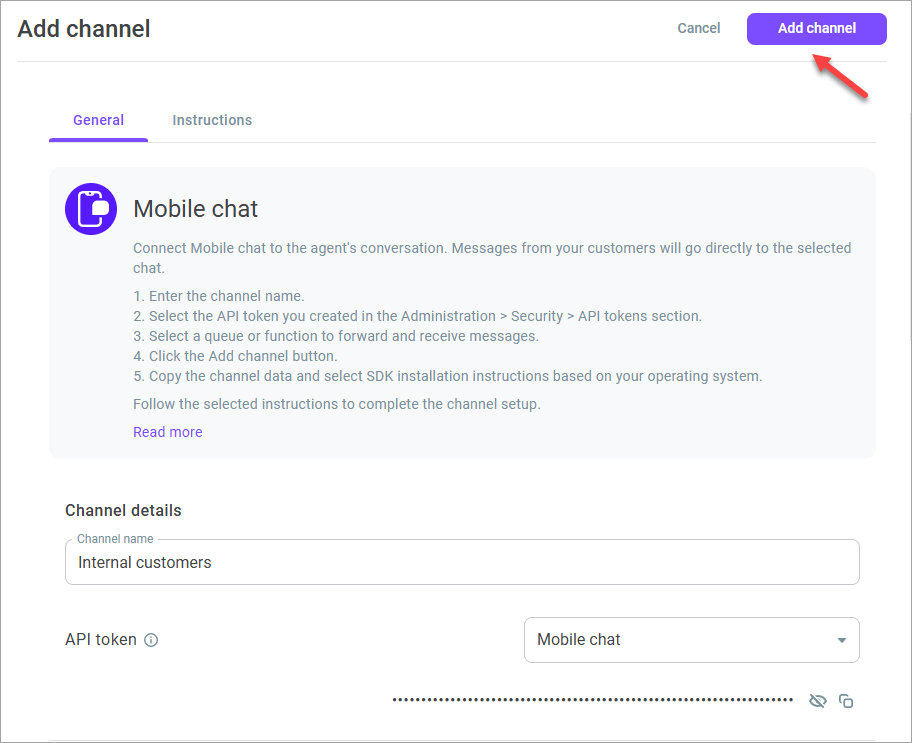The width and height of the screenshot is (912, 743).
Task: Click the Mobile chat phone icon
Action: [91, 209]
